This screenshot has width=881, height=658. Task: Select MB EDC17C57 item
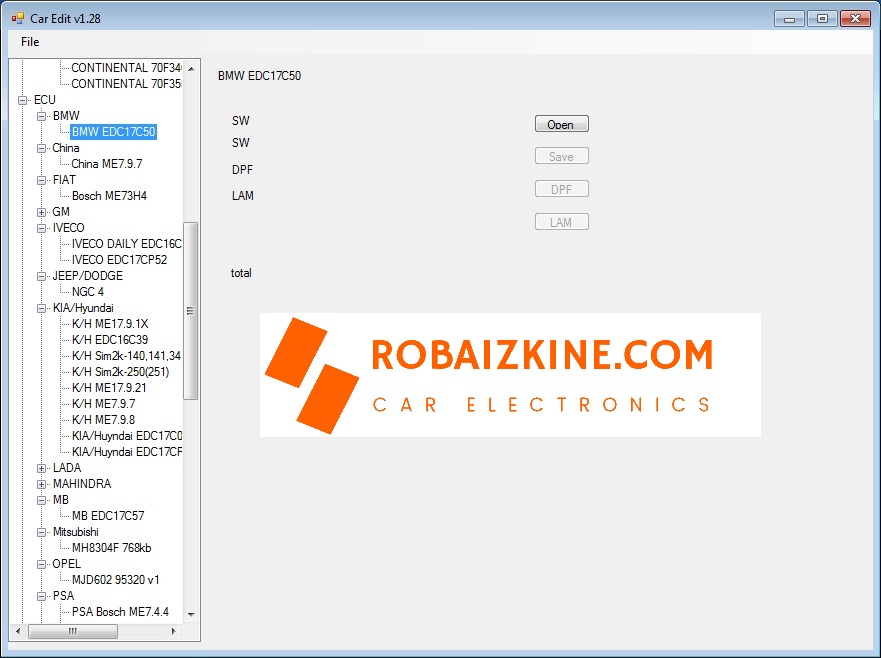pyautogui.click(x=108, y=516)
